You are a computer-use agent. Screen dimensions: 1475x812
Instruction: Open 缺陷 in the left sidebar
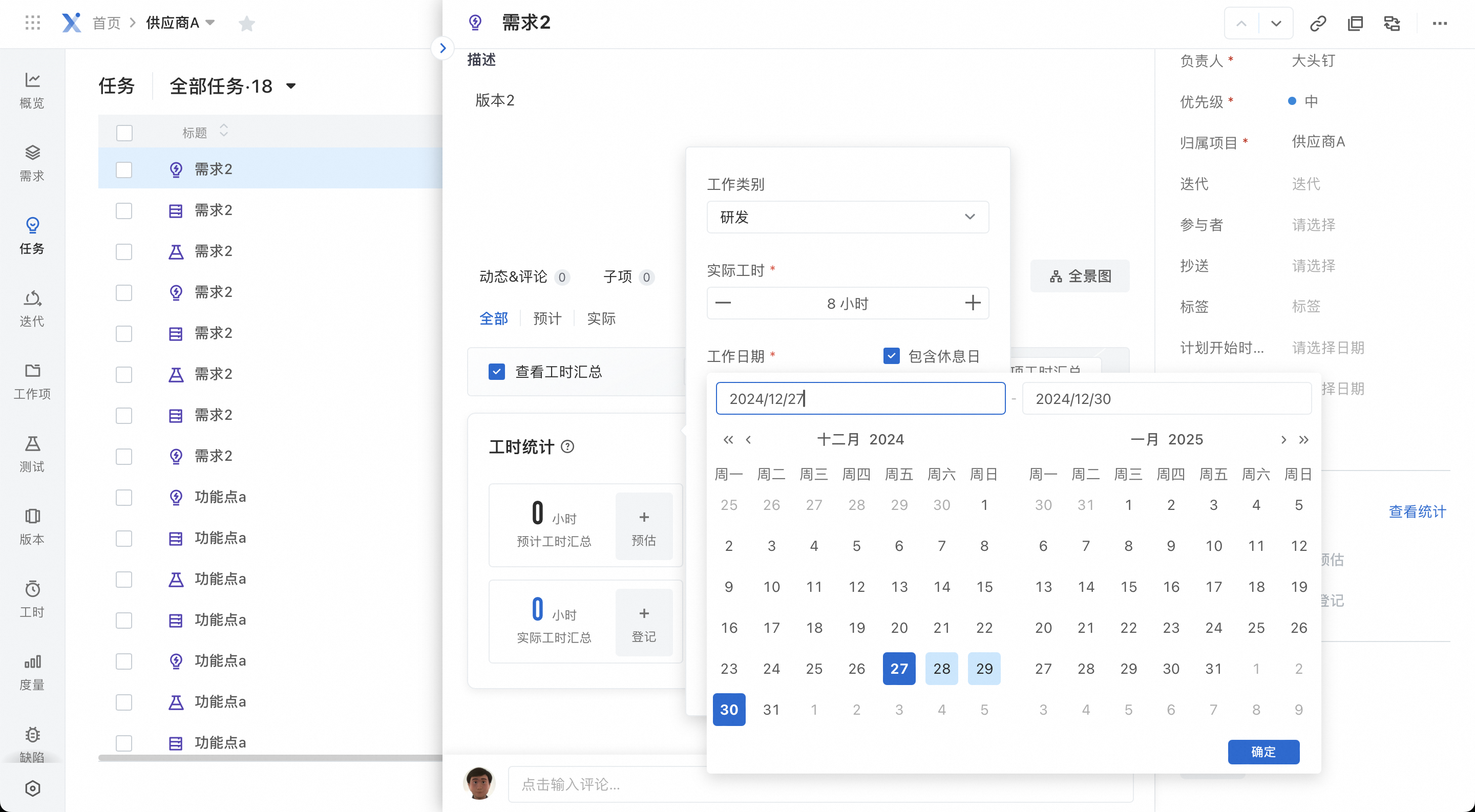pos(32,744)
